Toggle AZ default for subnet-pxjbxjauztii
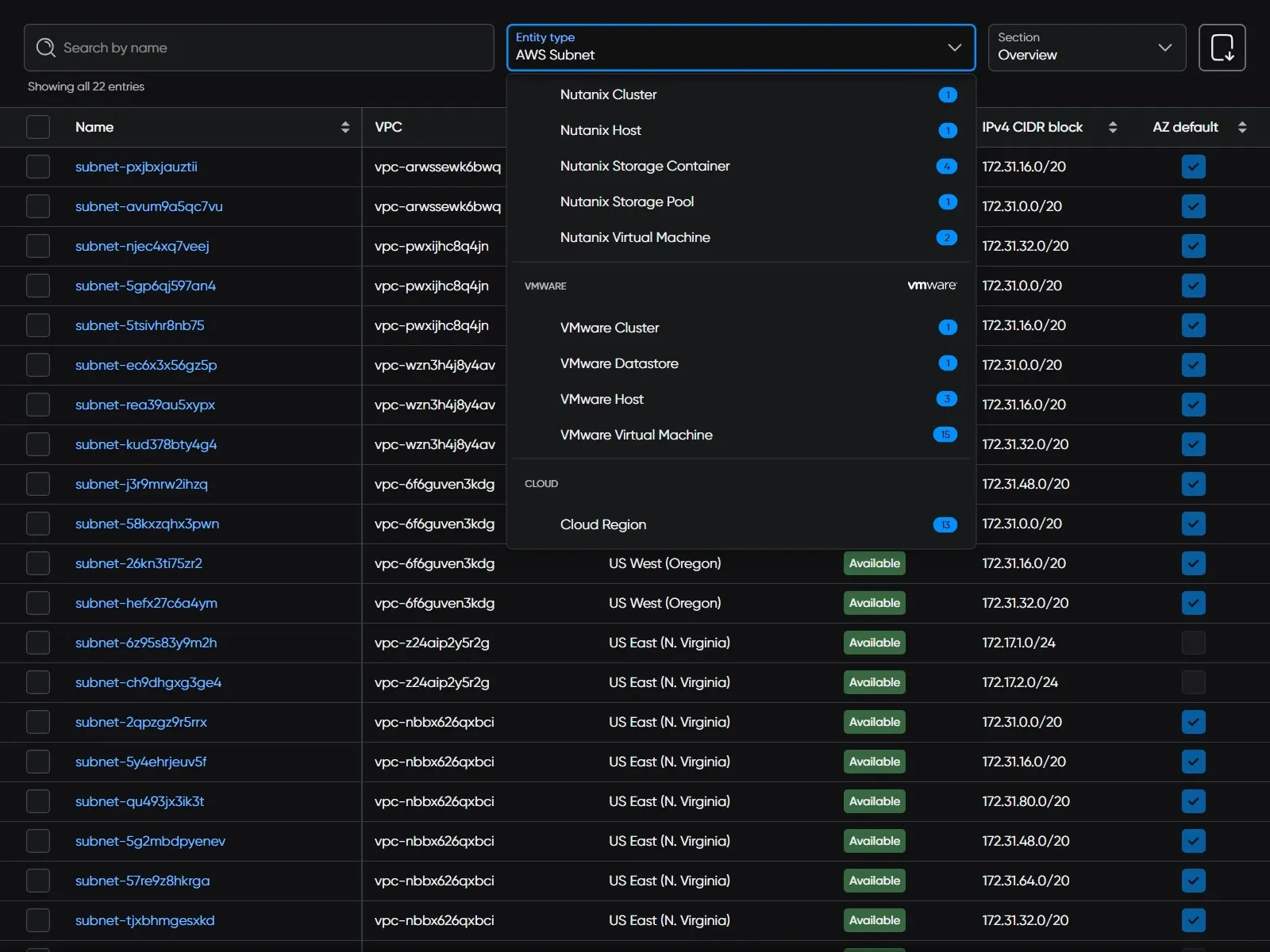 point(1194,167)
